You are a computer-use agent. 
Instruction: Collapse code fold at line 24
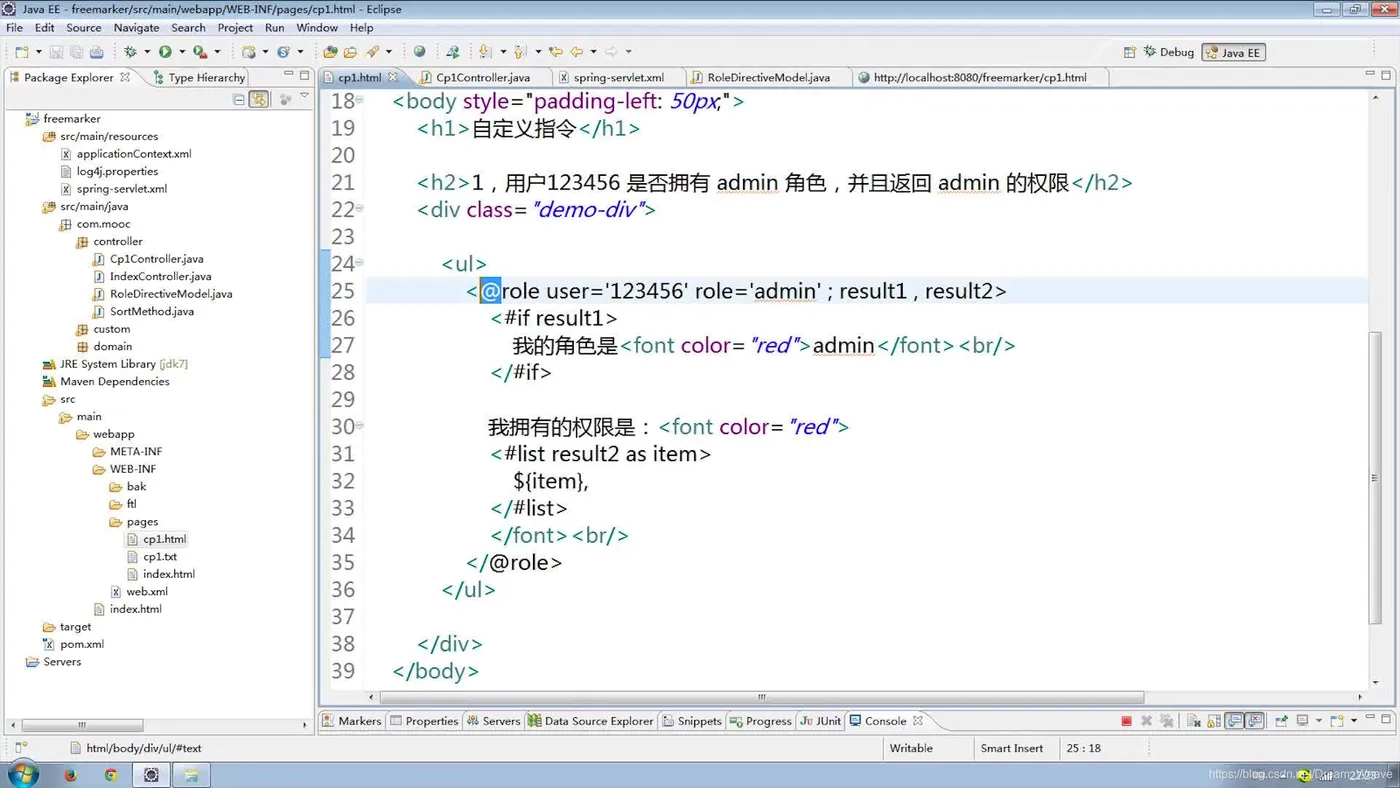point(360,263)
